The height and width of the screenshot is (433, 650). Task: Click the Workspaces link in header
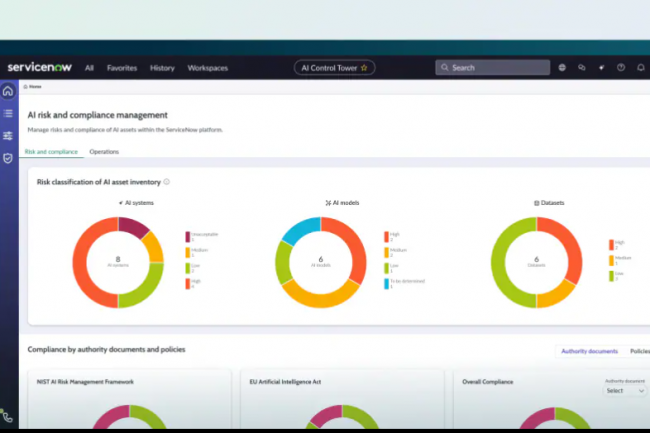click(x=208, y=68)
